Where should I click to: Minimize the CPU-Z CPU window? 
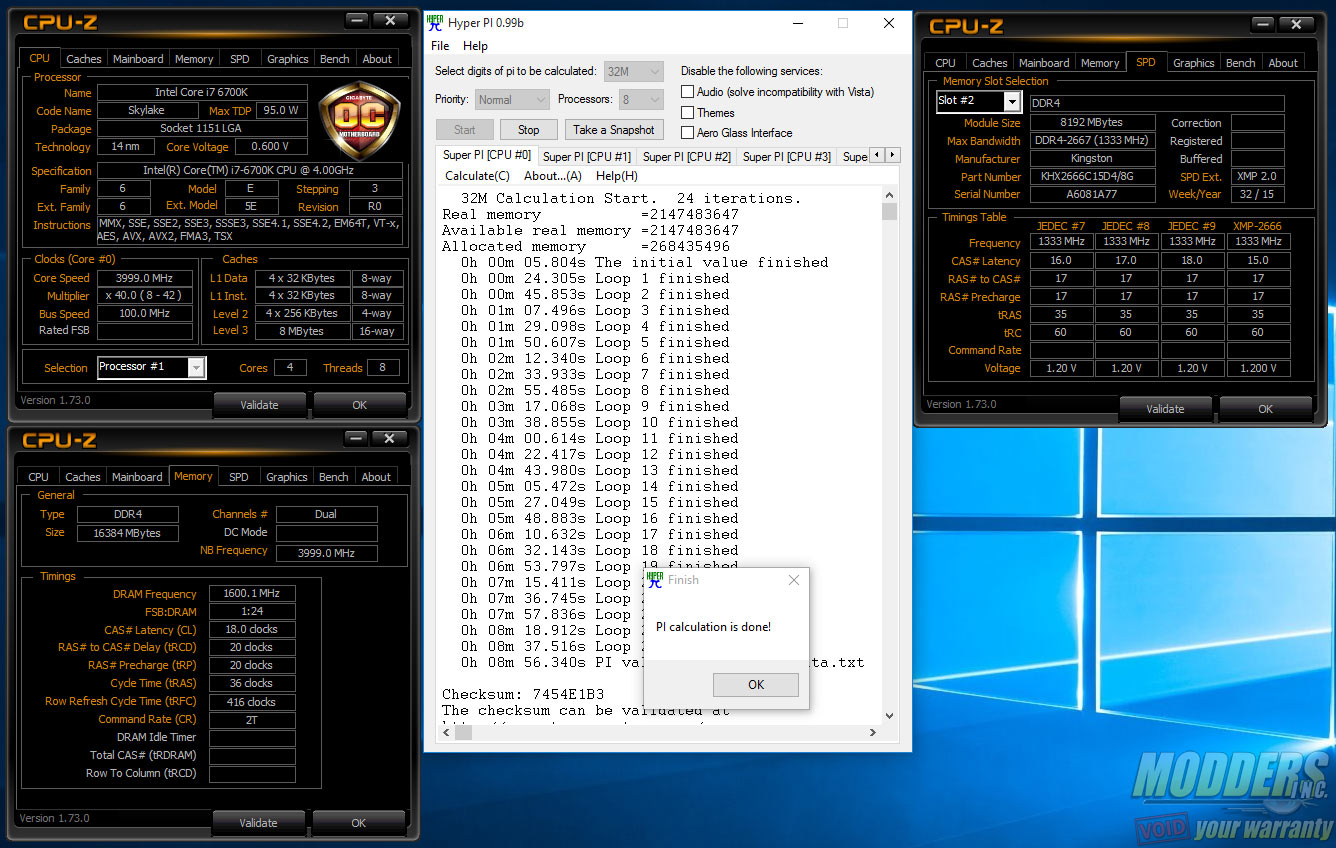point(357,20)
